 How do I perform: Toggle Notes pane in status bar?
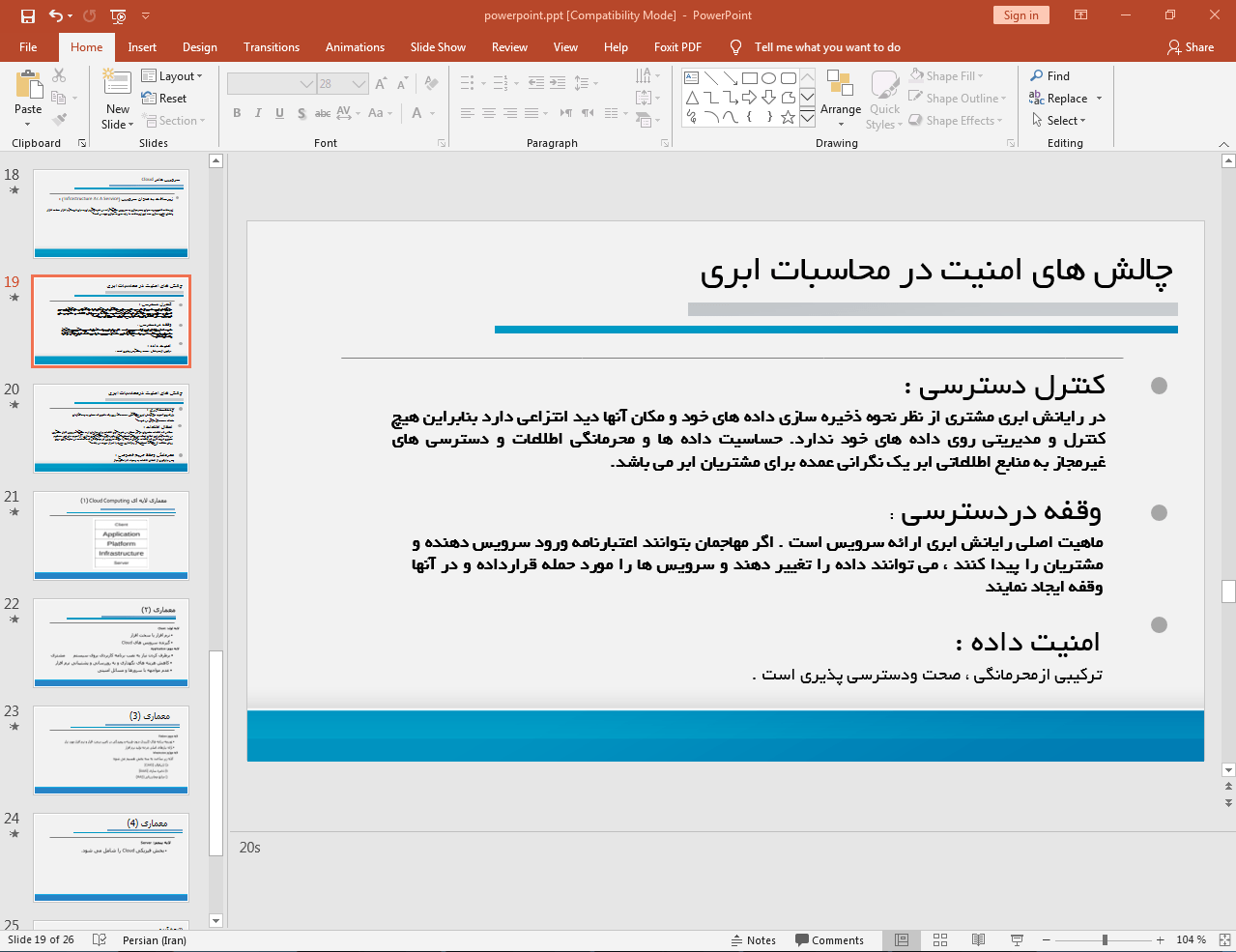(x=753, y=940)
